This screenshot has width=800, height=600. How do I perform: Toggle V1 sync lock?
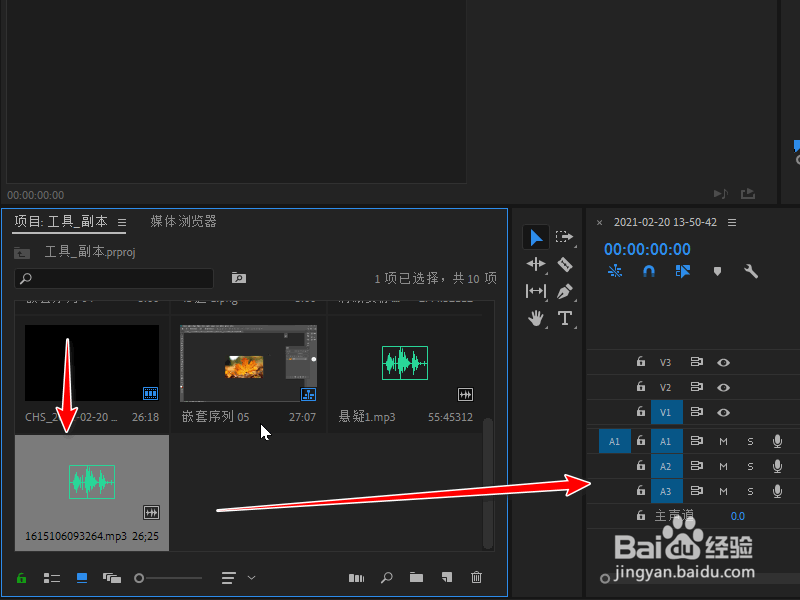[696, 411]
